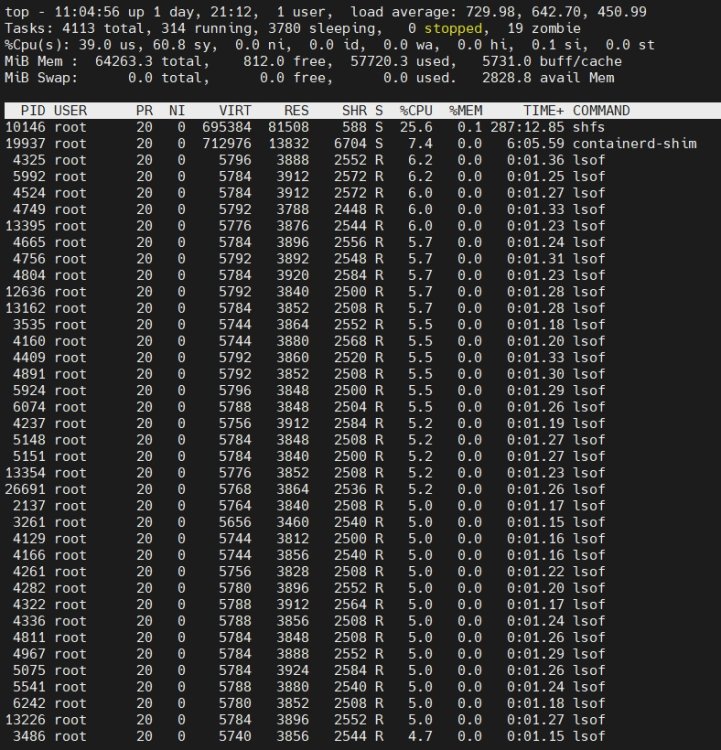The width and height of the screenshot is (721, 750).
Task: Click PID 5992 lsof row
Action: (305, 176)
